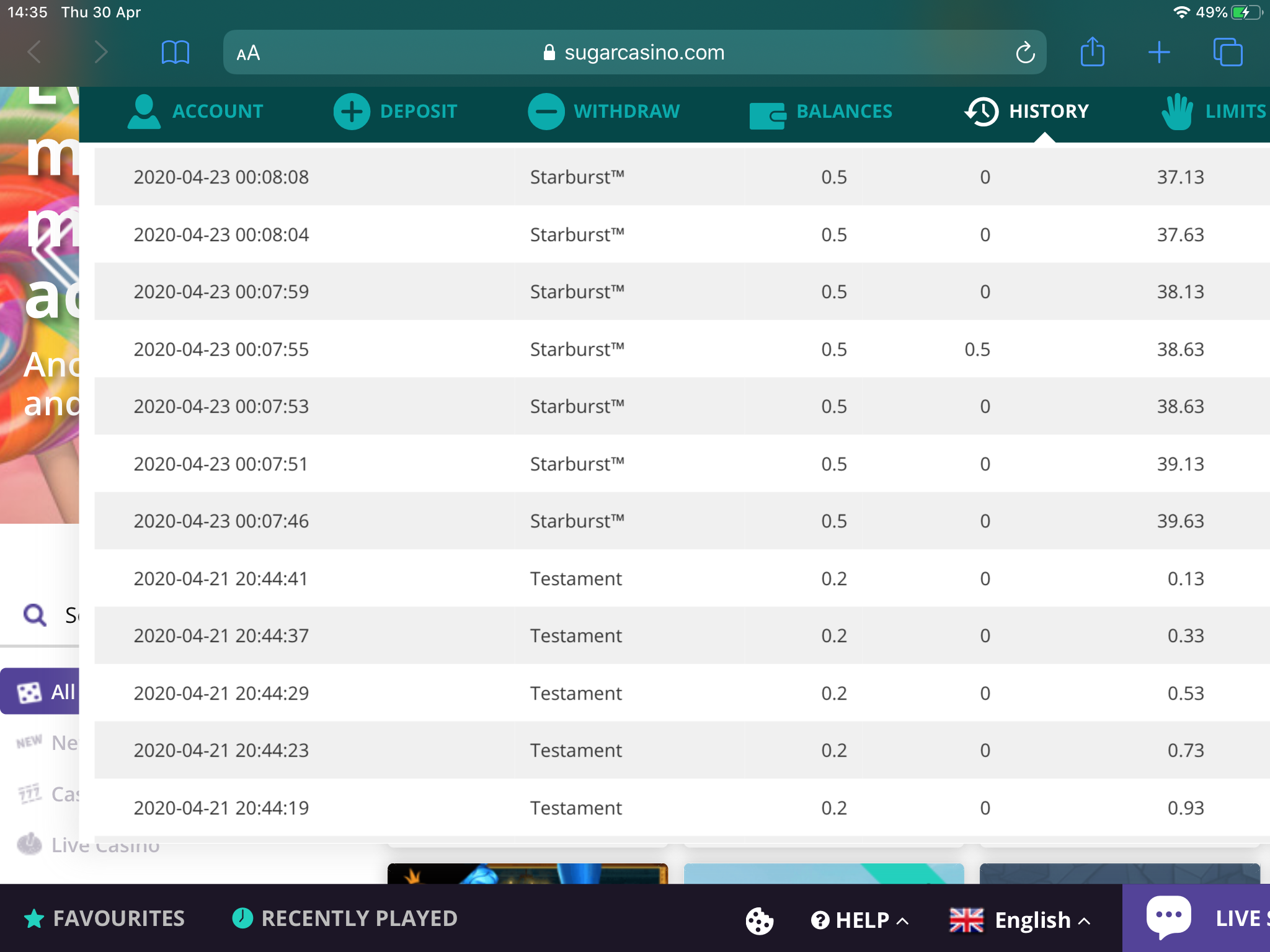Open the Balances tab
Viewport: 1270px width, 952px height.
(x=821, y=112)
